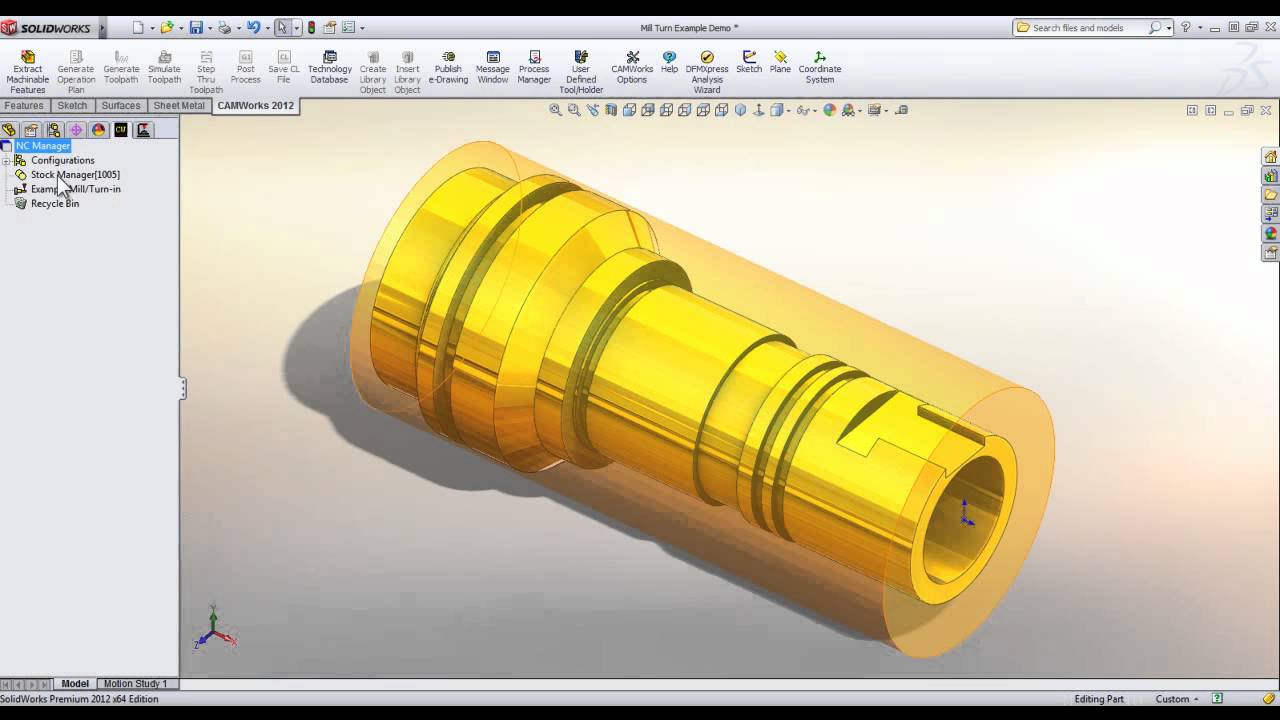Select the CAMWorks 2012 tab
Screen dimensions: 1280x720
pos(256,105)
